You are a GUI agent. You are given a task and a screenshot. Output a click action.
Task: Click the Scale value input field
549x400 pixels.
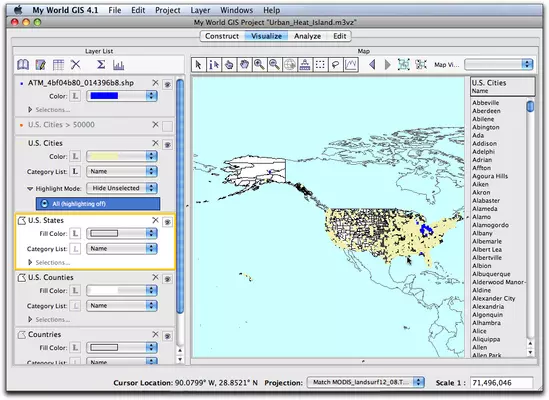point(501,382)
